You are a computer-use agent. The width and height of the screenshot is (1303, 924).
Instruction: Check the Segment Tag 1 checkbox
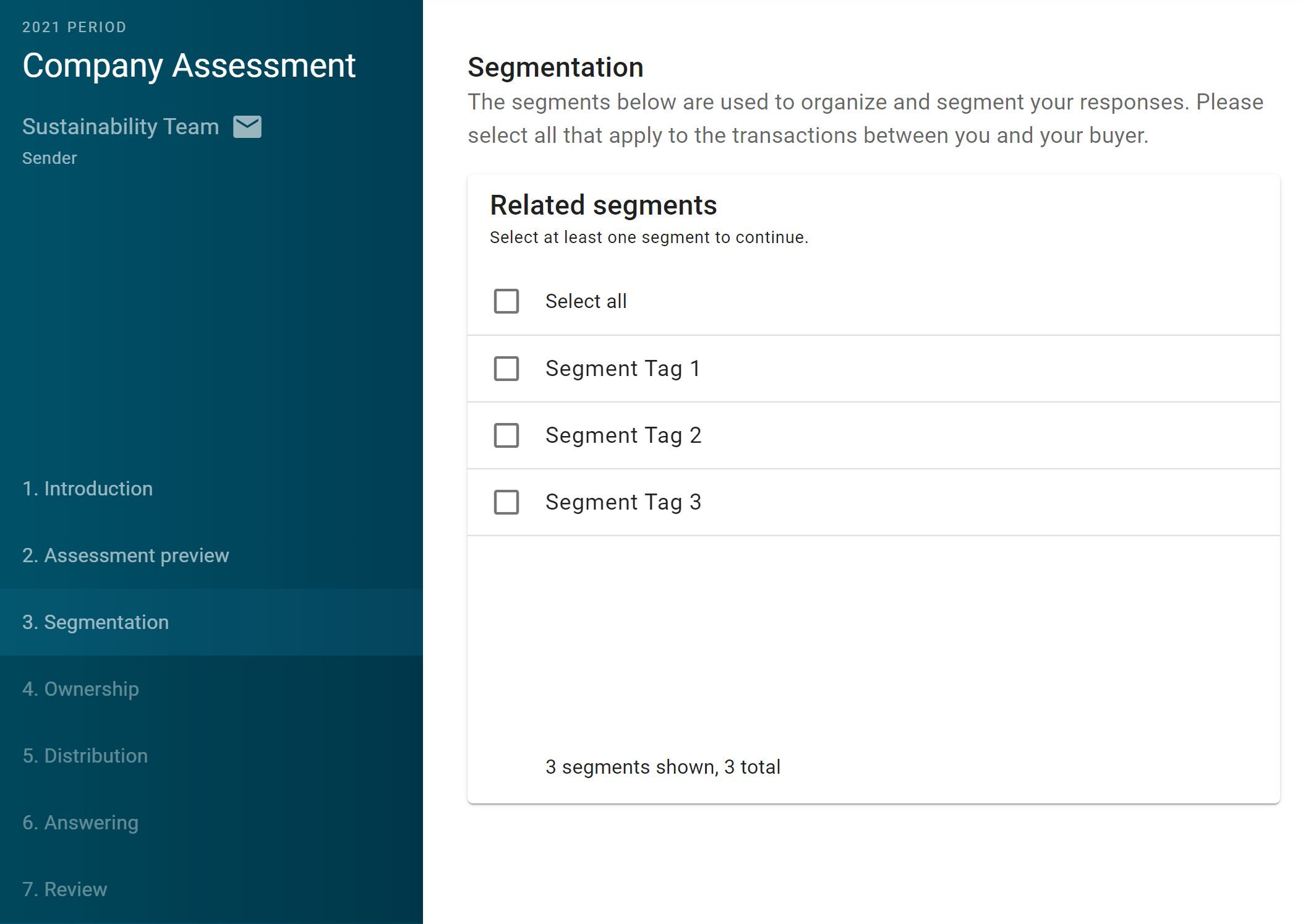pos(506,369)
